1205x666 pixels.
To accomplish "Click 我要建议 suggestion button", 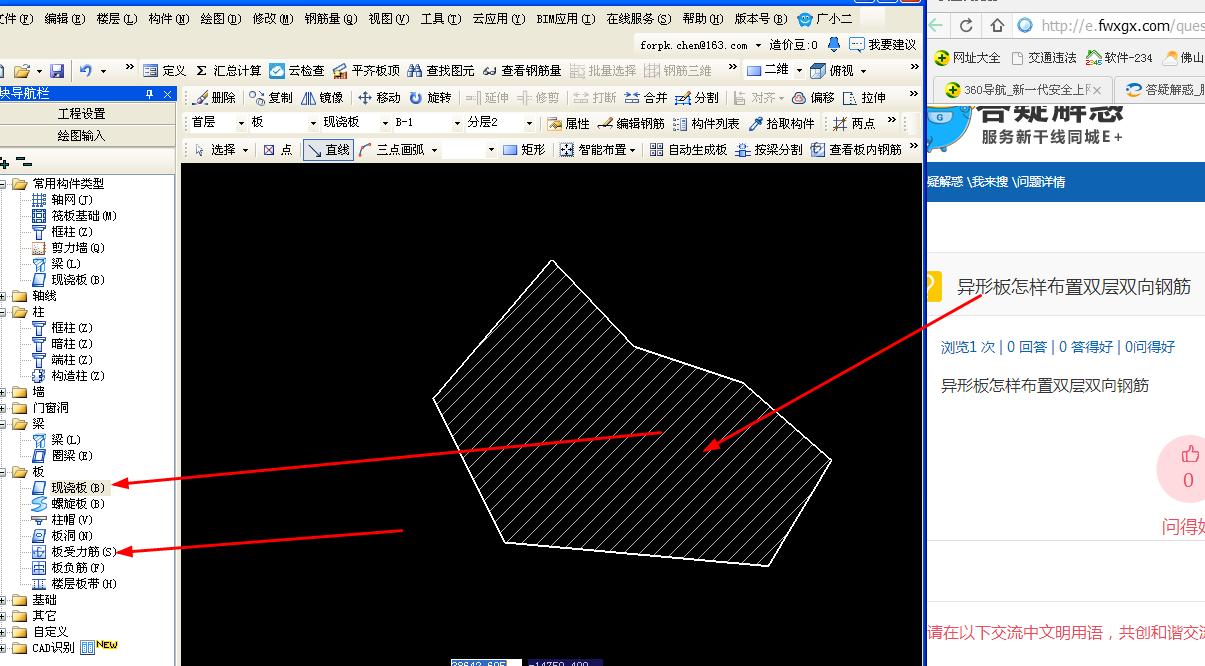I will (883, 45).
